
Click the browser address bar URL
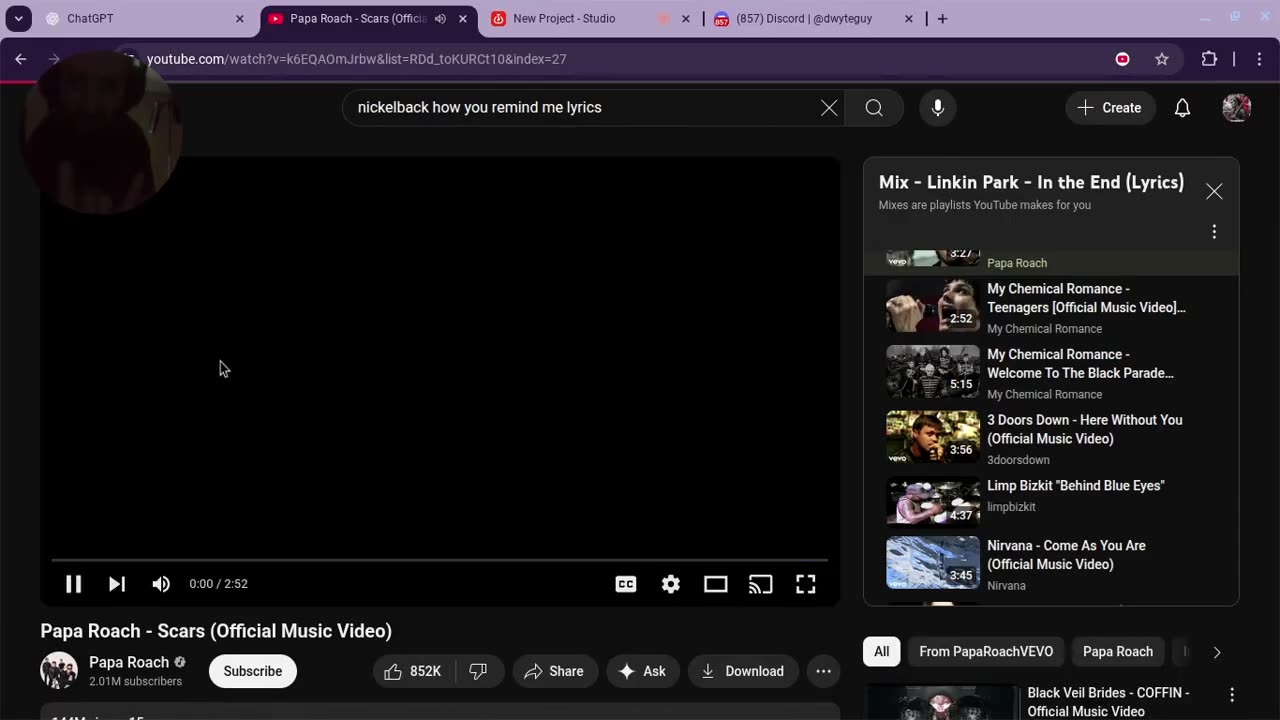[x=356, y=59]
